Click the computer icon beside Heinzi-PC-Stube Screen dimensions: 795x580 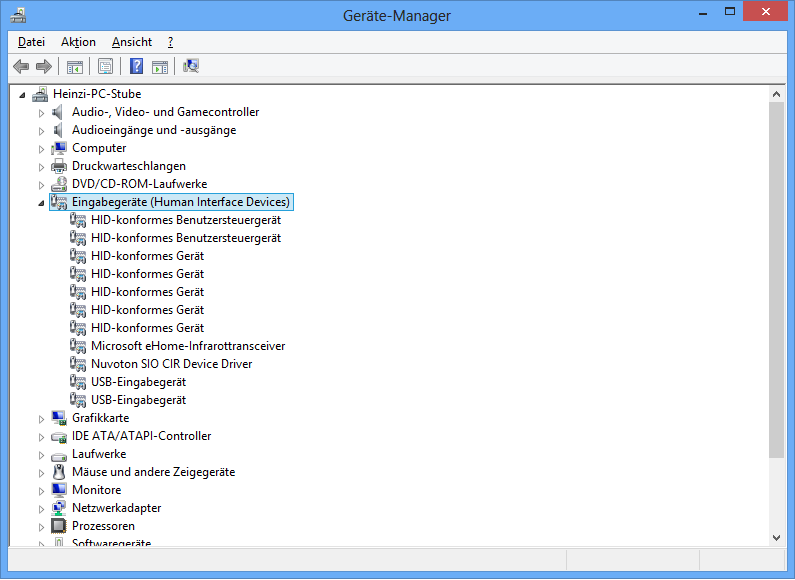pos(40,94)
